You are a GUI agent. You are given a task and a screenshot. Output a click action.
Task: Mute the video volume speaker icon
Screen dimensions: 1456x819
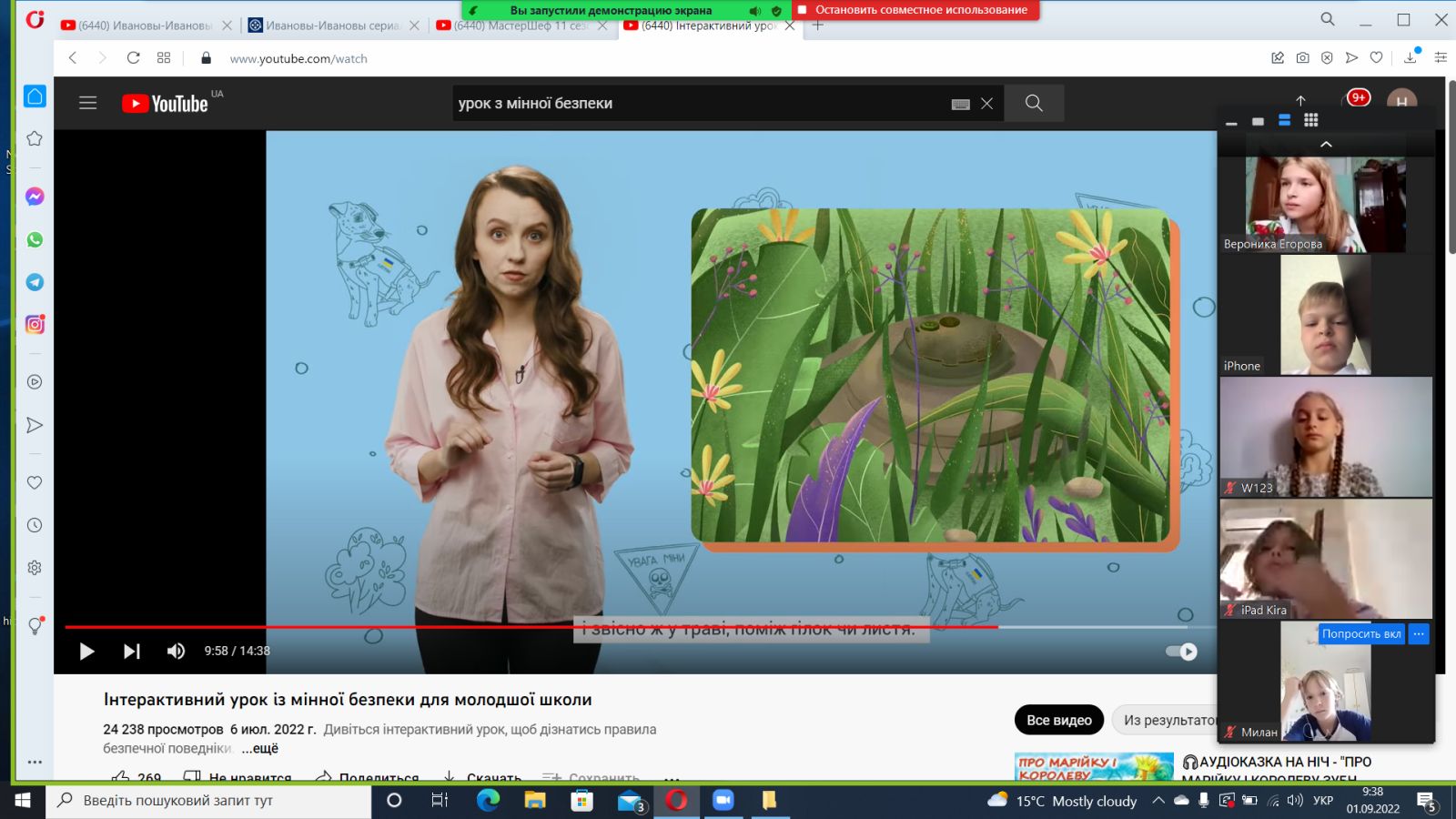pyautogui.click(x=176, y=651)
